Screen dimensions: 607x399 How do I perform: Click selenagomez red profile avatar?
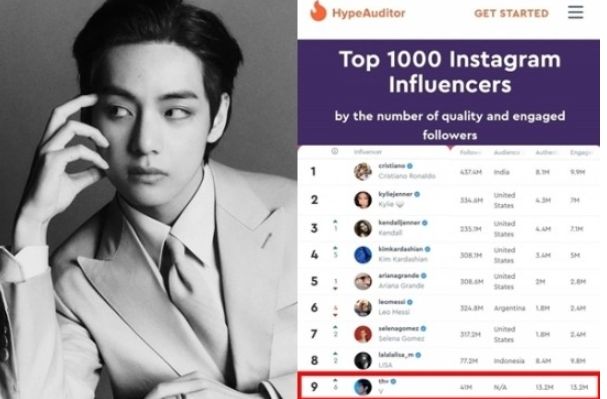point(363,334)
